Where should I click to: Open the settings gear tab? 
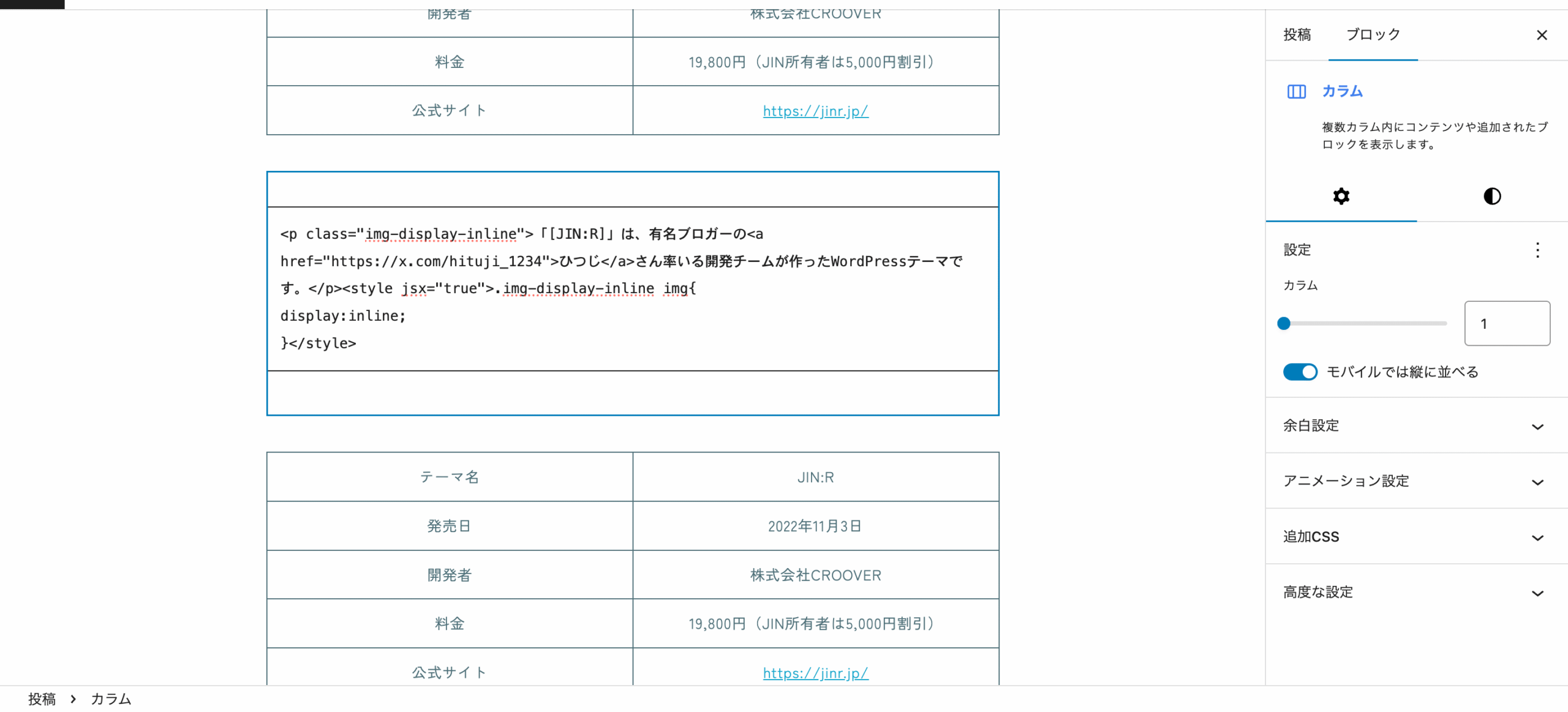click(1341, 196)
